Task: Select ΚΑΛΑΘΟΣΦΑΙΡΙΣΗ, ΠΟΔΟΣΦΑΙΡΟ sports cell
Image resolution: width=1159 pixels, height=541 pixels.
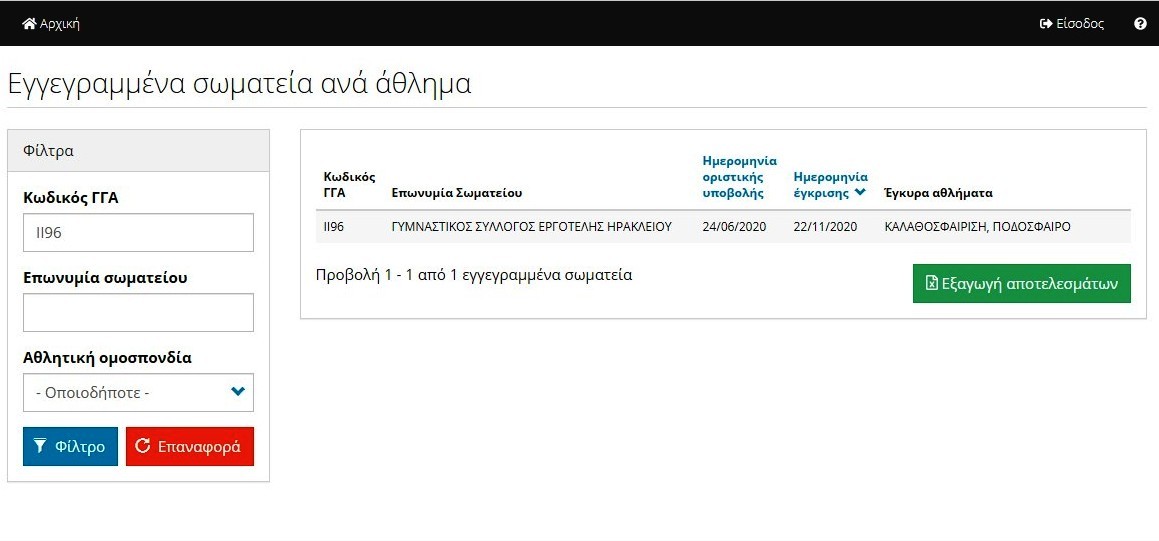Action: [x=977, y=227]
